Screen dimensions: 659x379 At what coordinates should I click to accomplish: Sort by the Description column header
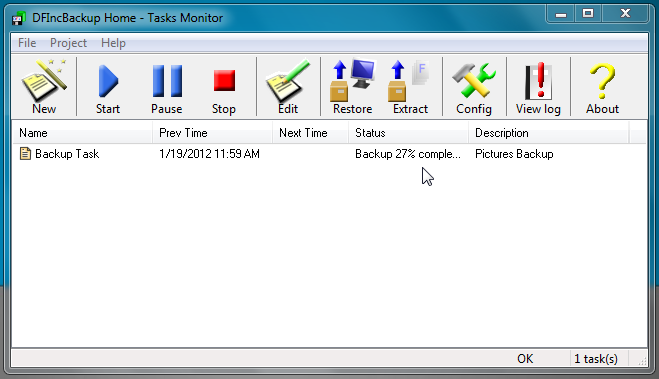click(x=548, y=133)
